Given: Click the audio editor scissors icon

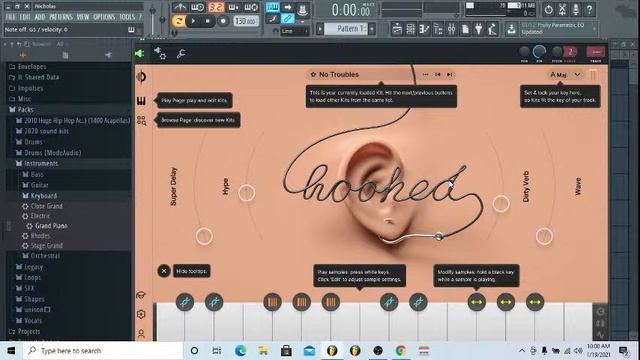Looking at the screenshot, I should (x=562, y=9).
